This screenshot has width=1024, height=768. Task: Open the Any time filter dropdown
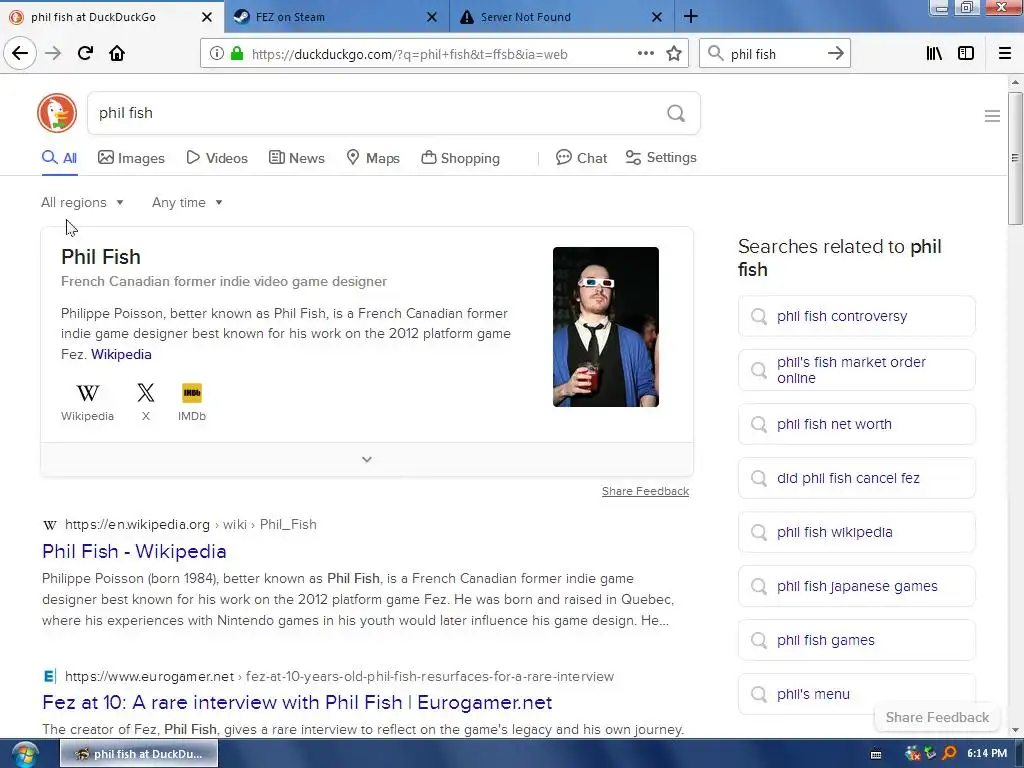[187, 202]
